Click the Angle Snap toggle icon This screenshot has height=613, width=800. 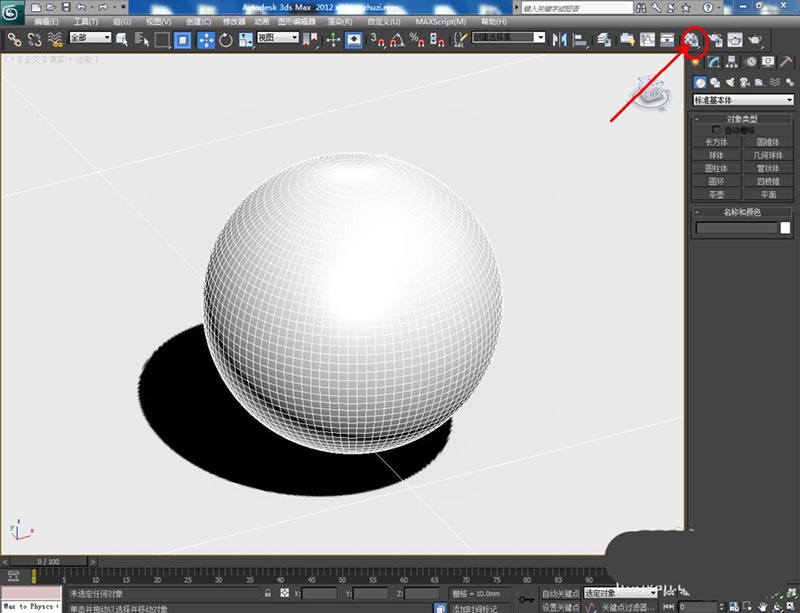396,40
